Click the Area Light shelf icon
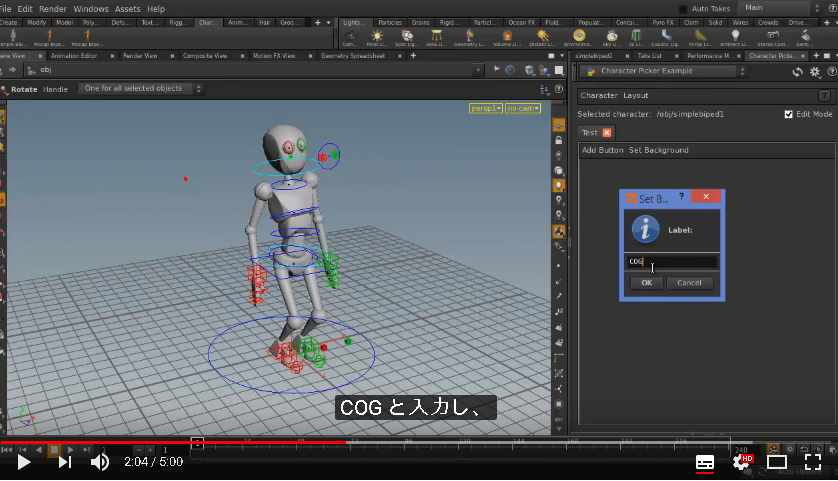 pyautogui.click(x=437, y=36)
